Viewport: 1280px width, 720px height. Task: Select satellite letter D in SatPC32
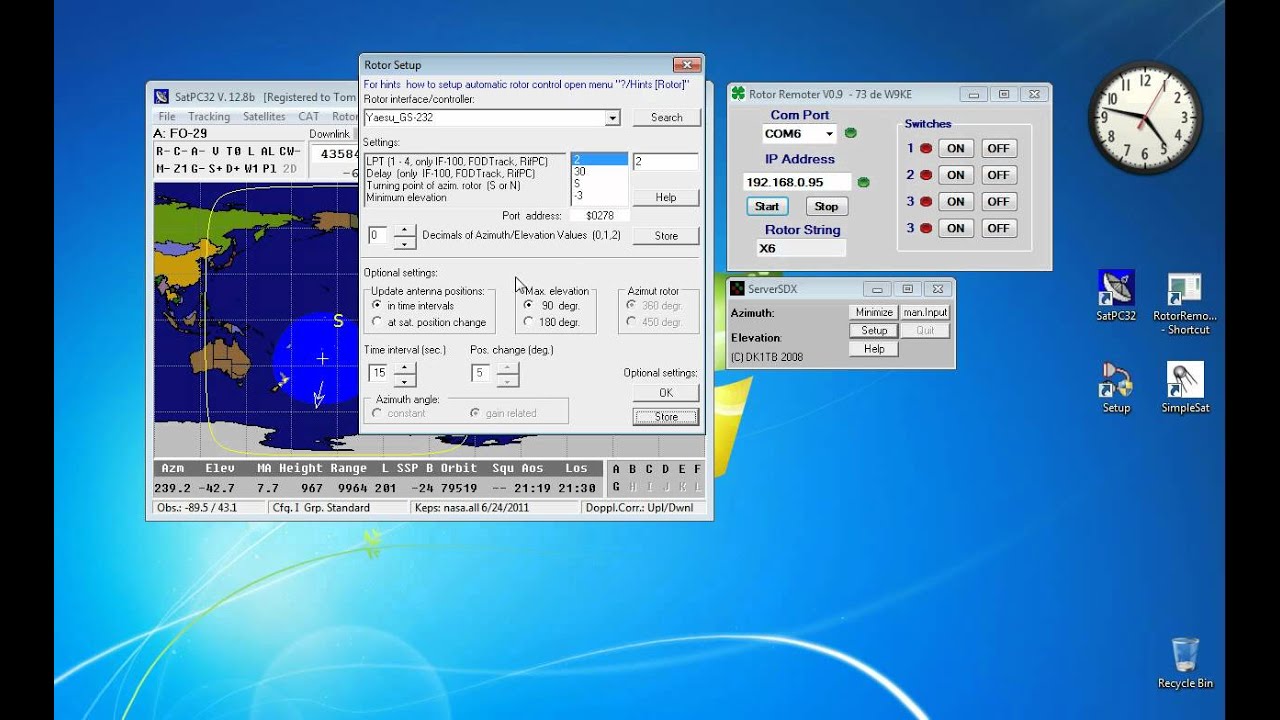[665, 469]
